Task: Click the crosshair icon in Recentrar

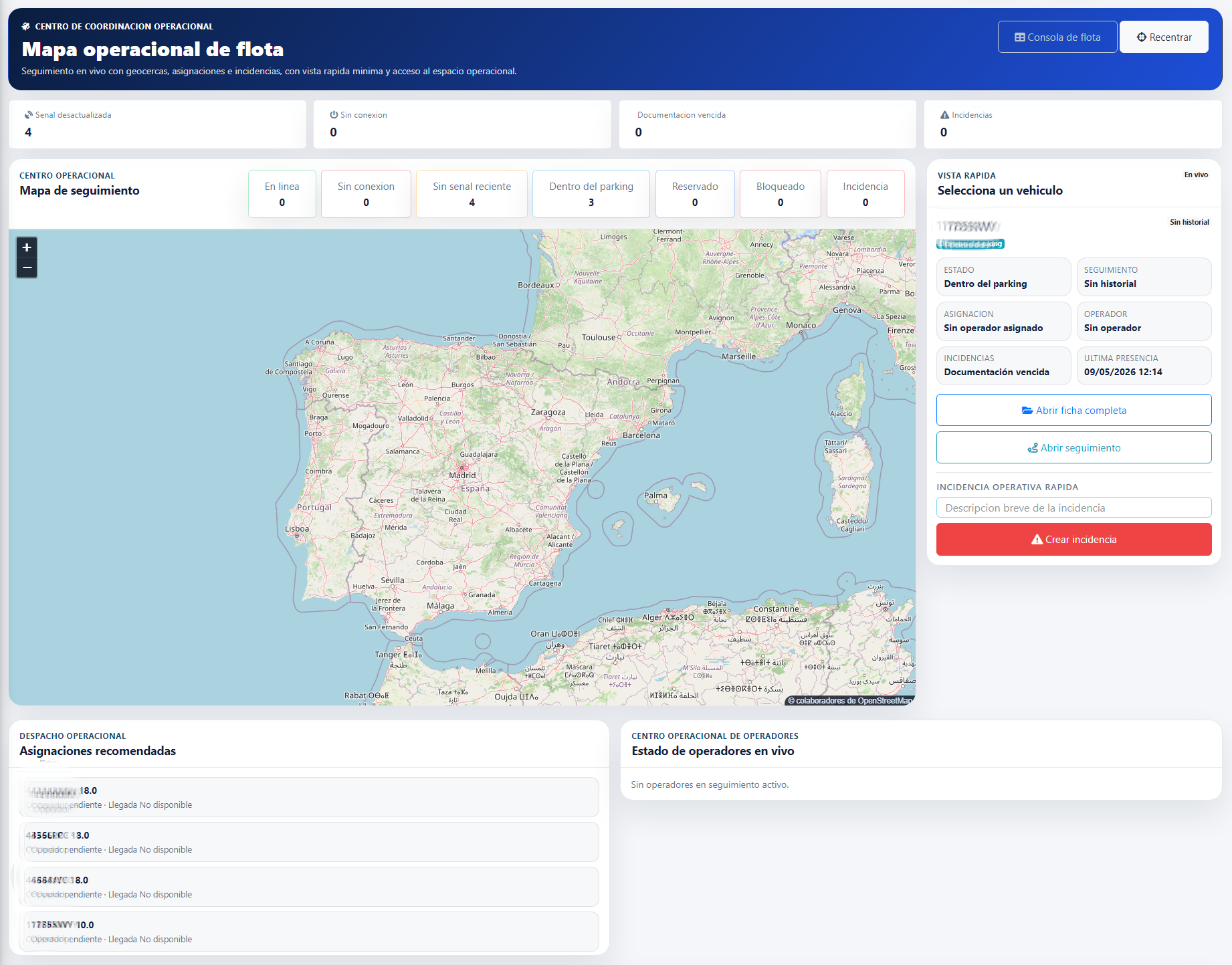Action: coord(1142,37)
